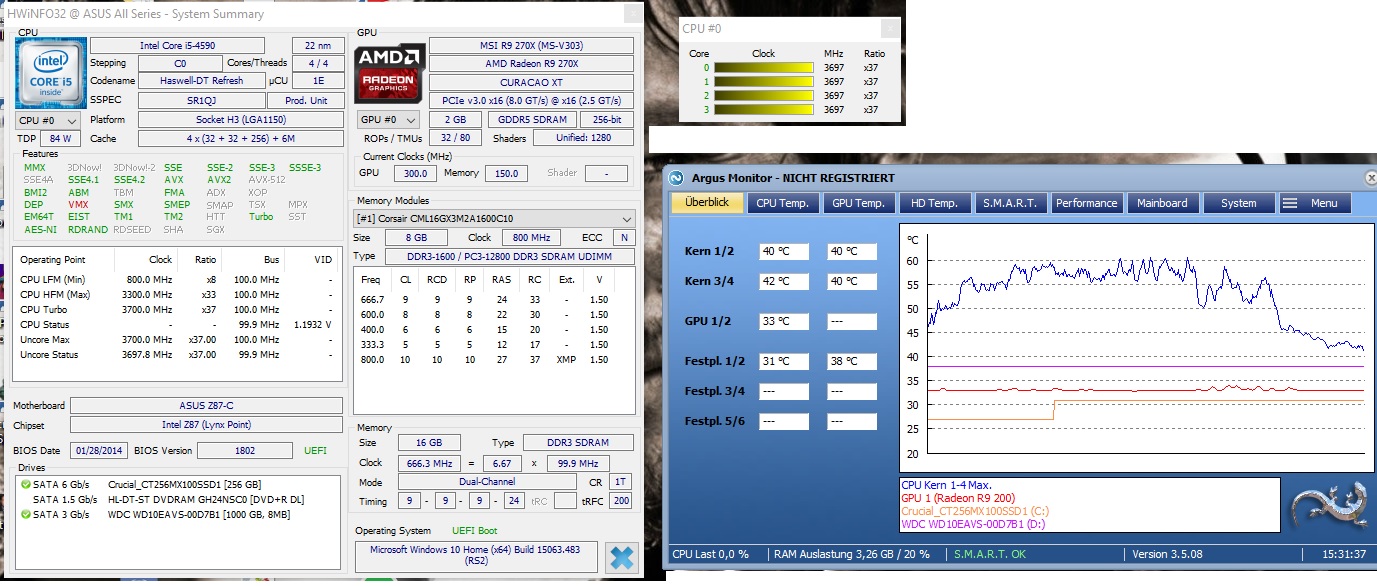Click the Argus Monitor title bar icon
This screenshot has height=586, width=1377.
(676, 178)
